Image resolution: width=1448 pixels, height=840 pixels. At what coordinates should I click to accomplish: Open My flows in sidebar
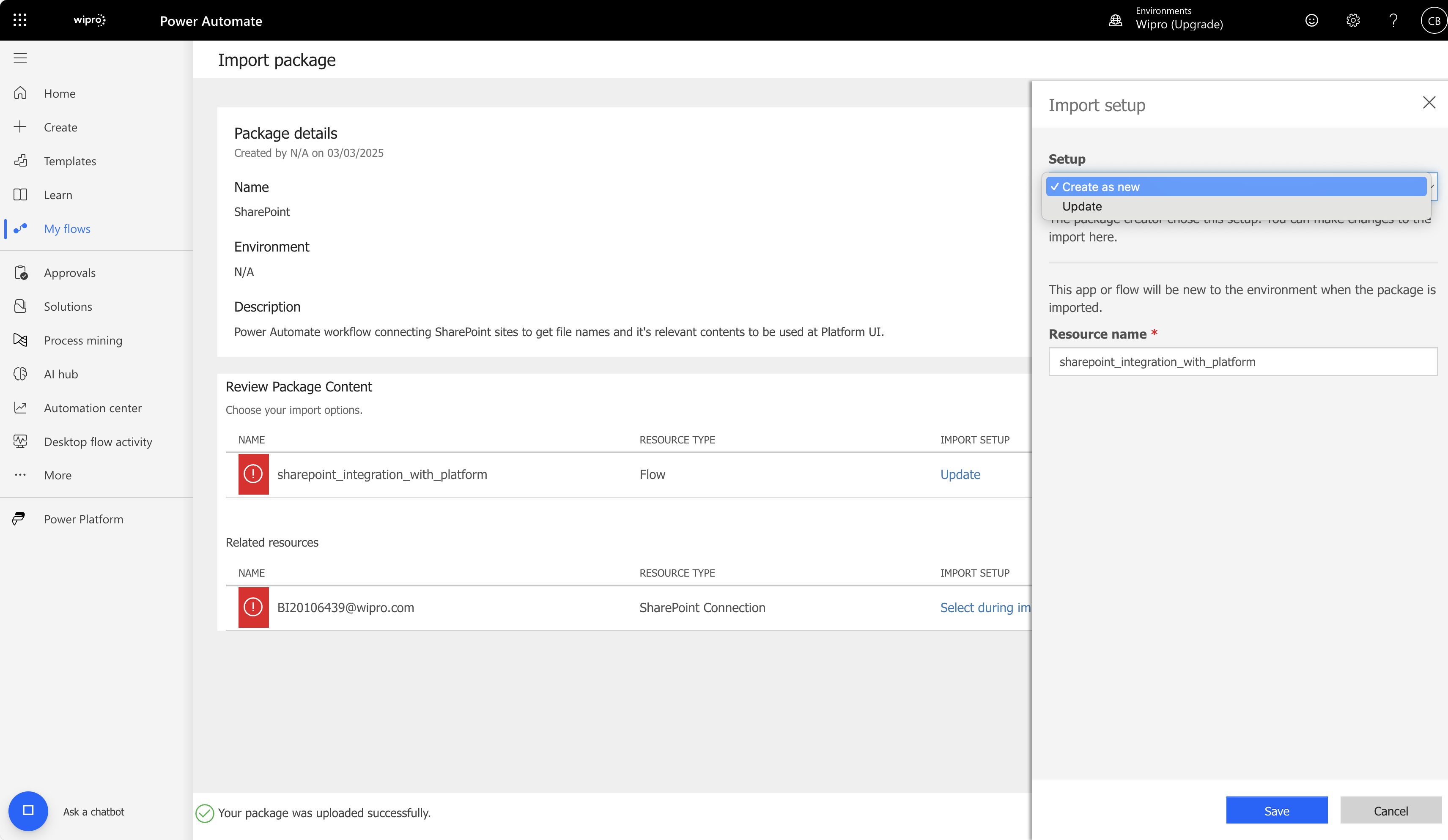(67, 229)
